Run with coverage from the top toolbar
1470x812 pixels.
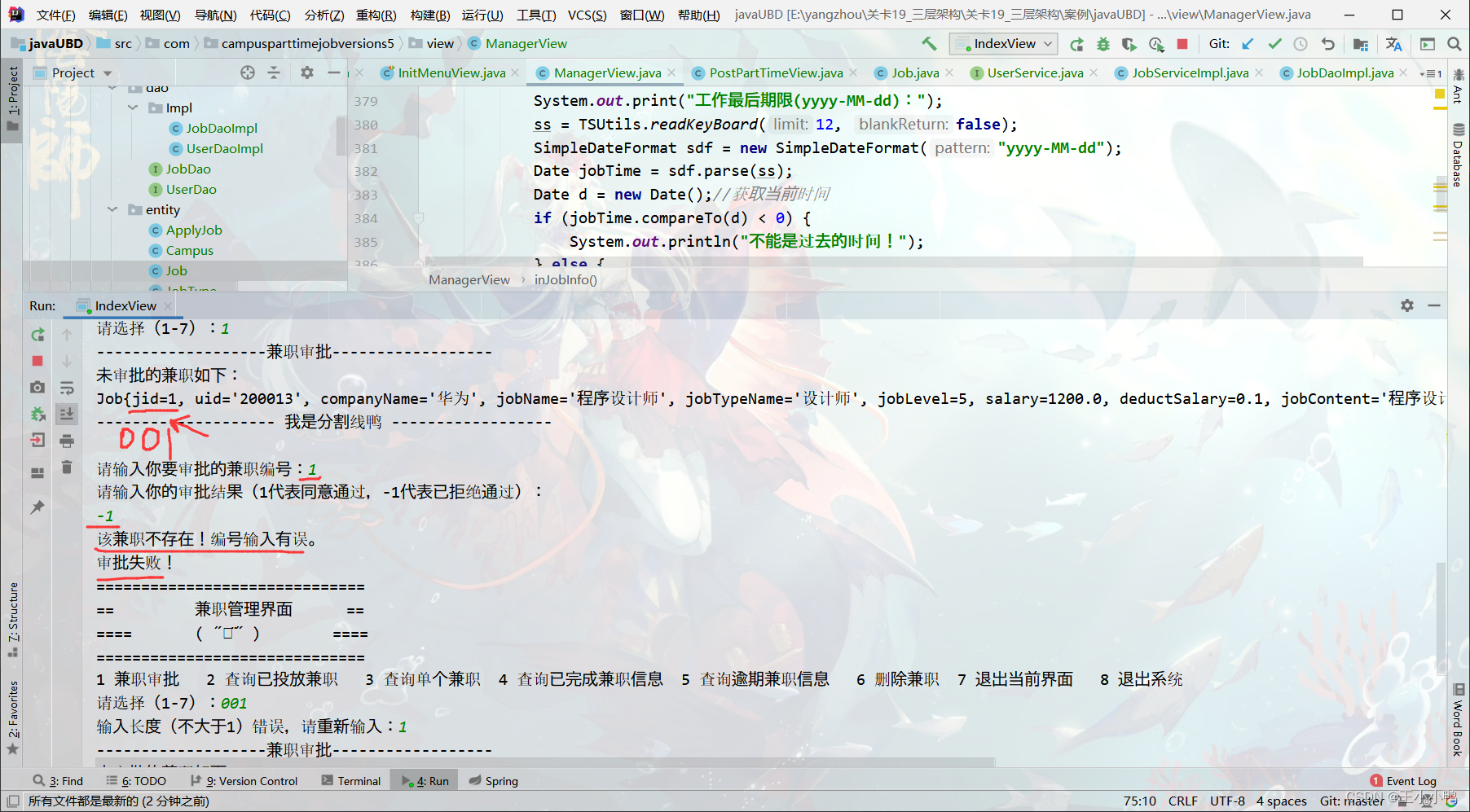click(x=1129, y=44)
